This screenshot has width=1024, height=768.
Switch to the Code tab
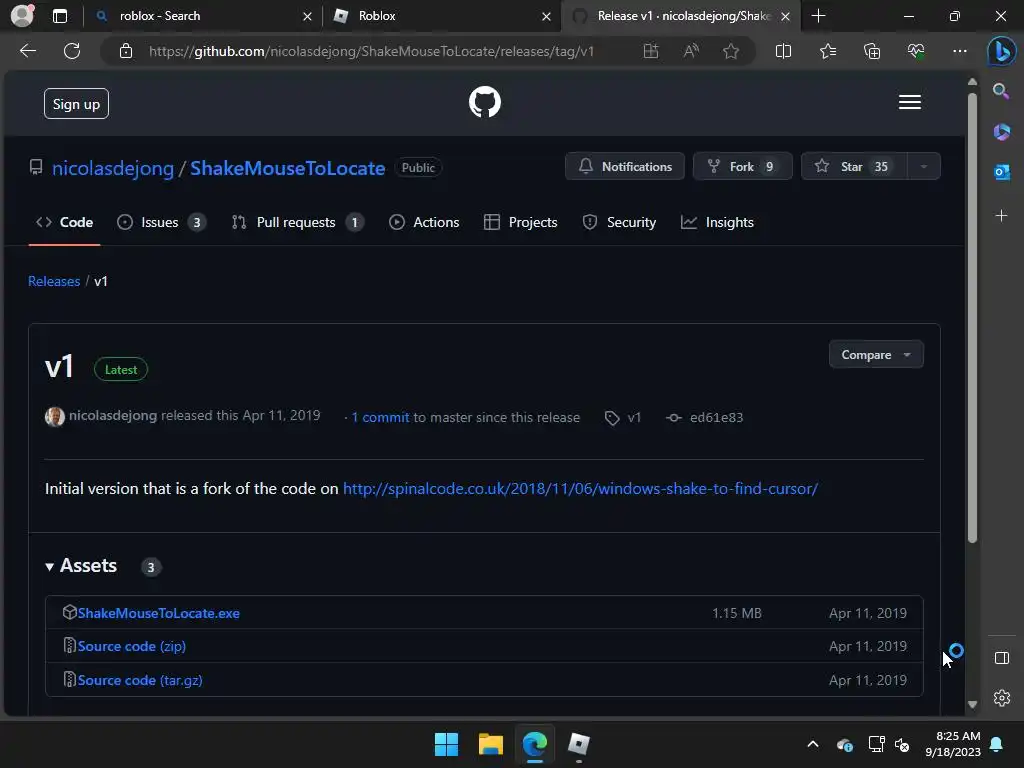pos(65,222)
